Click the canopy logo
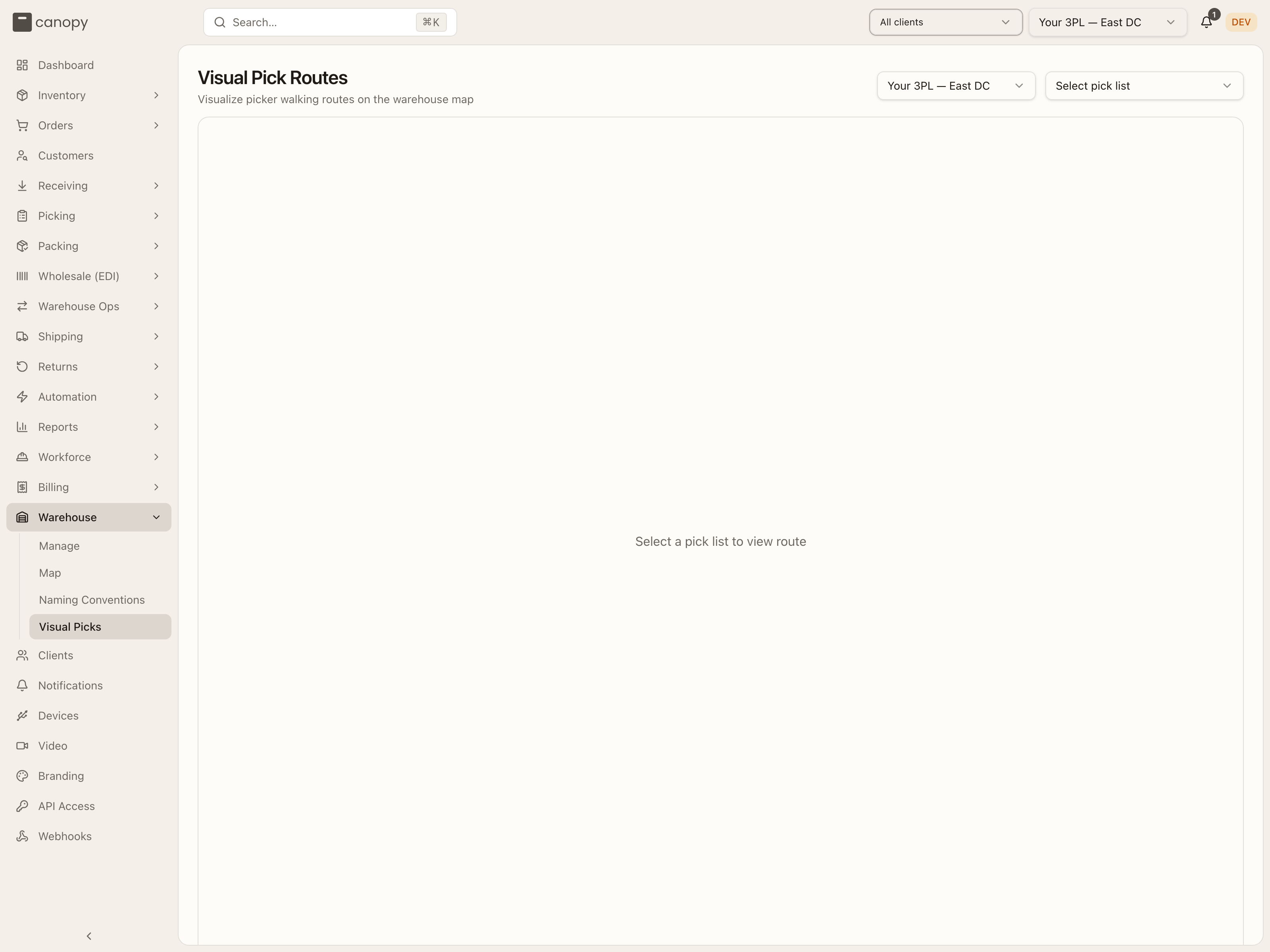The width and height of the screenshot is (1270, 952). pos(50,22)
